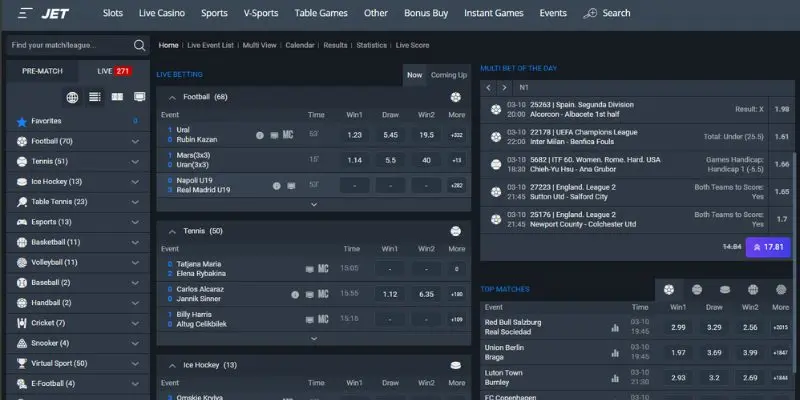Collapse the Tennis (50) live section
The height and width of the screenshot is (400, 800).
[172, 232]
